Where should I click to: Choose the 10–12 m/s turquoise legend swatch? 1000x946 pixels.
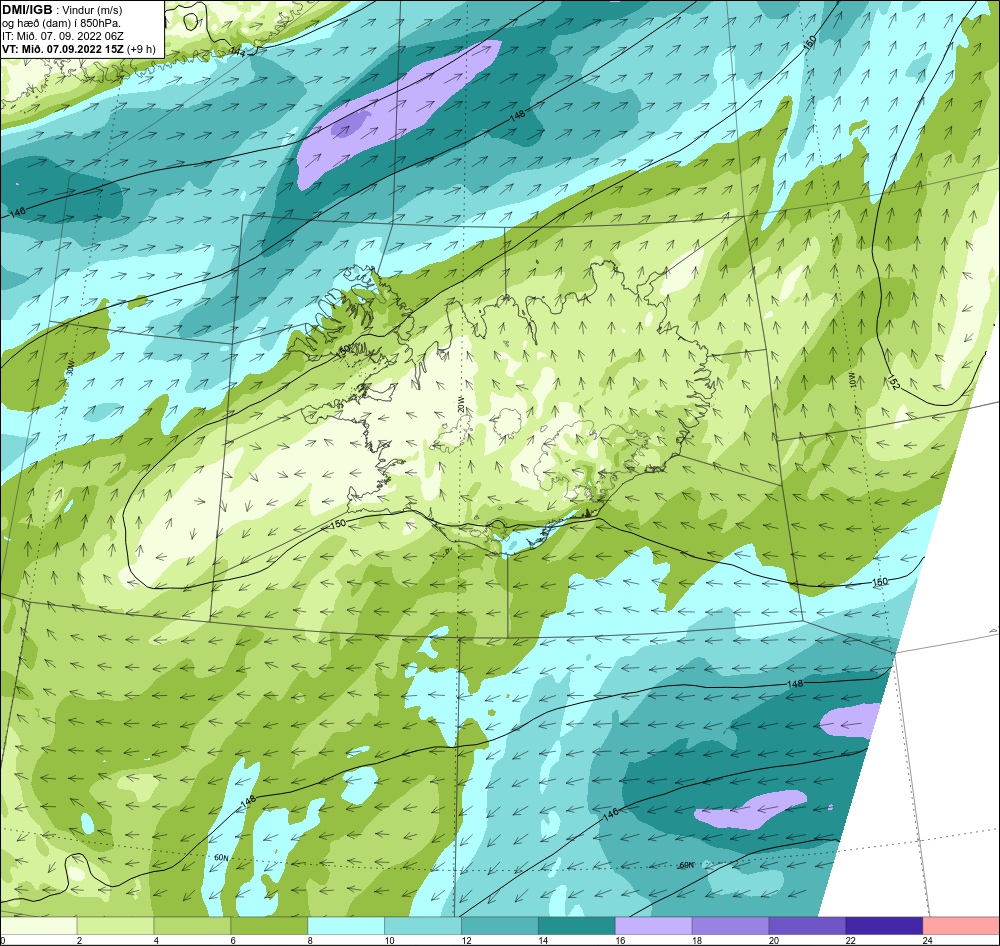click(423, 925)
